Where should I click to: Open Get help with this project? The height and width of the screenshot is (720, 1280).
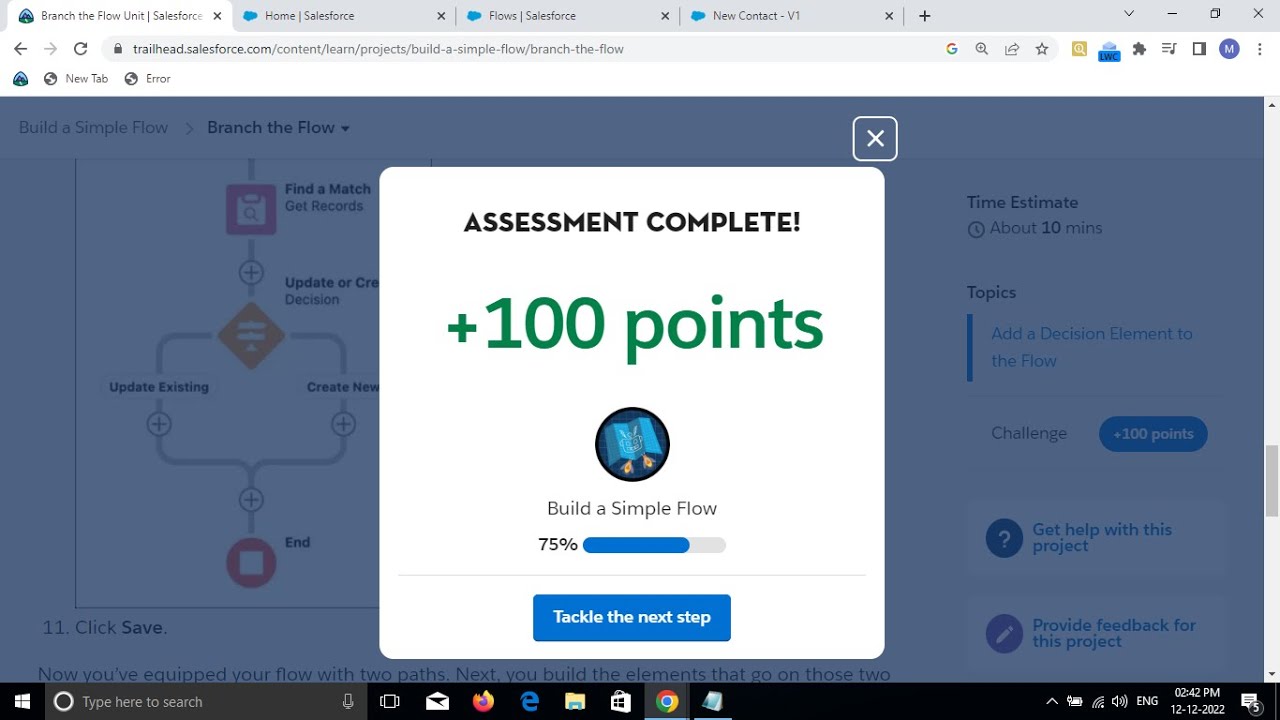1102,538
